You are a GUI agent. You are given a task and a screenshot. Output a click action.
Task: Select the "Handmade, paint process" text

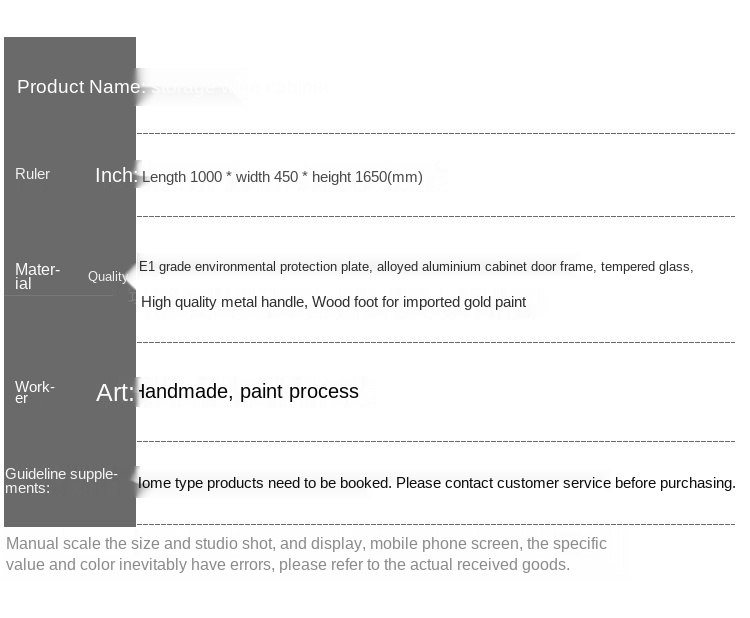click(x=247, y=391)
